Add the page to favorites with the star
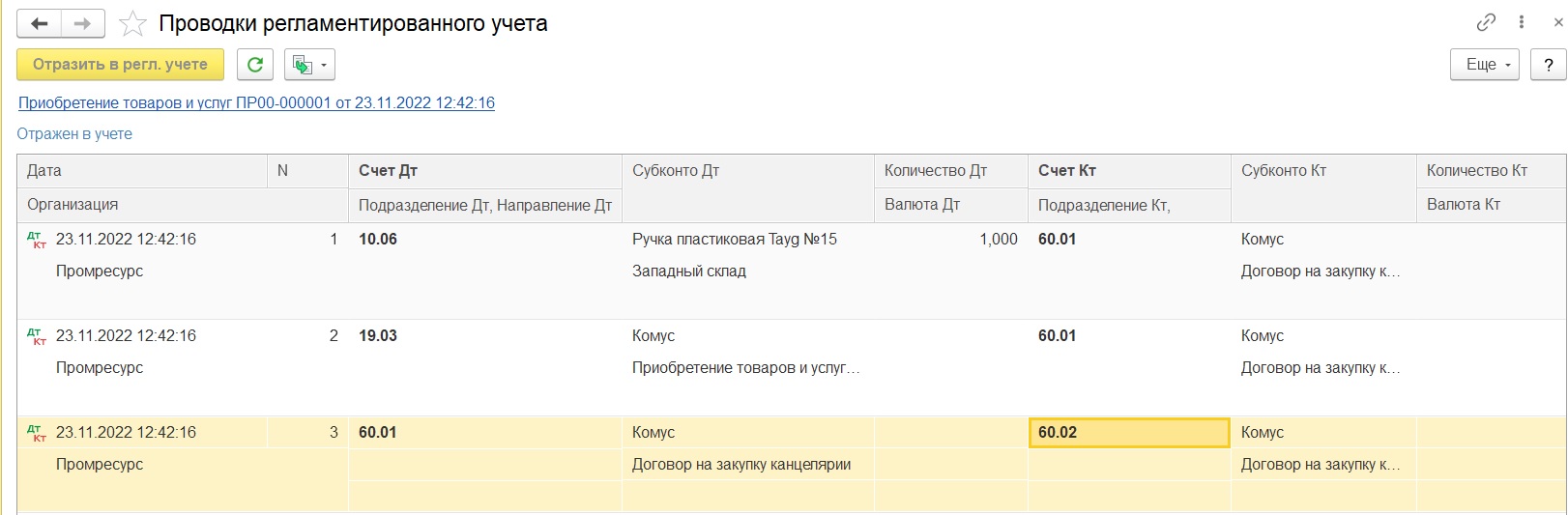Image resolution: width=1568 pixels, height=515 pixels. [x=132, y=23]
